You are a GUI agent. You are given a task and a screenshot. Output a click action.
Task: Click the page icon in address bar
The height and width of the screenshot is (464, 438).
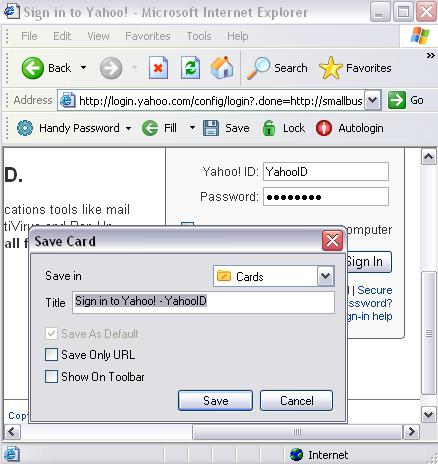pyautogui.click(x=68, y=100)
